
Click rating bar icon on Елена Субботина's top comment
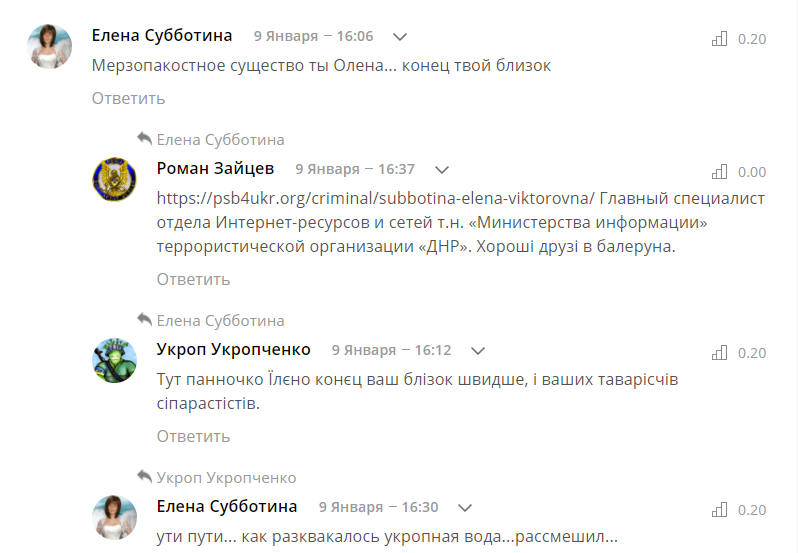(x=718, y=39)
